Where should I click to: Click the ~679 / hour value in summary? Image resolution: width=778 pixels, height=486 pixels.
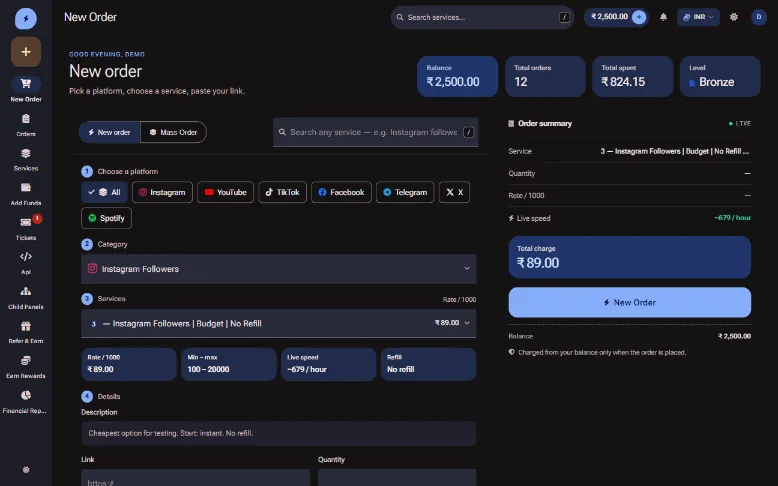pyautogui.click(x=732, y=217)
